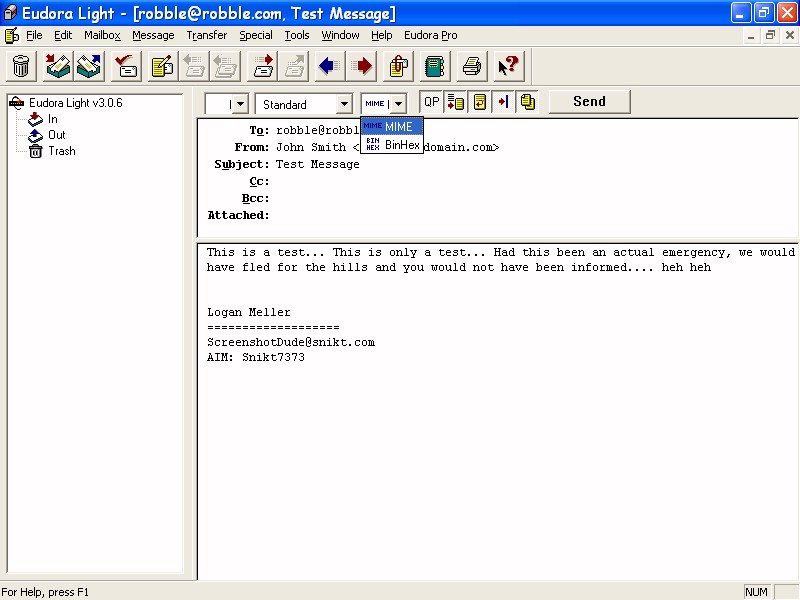Click the Out mailbox tree icon
The image size is (800, 600).
[35, 135]
